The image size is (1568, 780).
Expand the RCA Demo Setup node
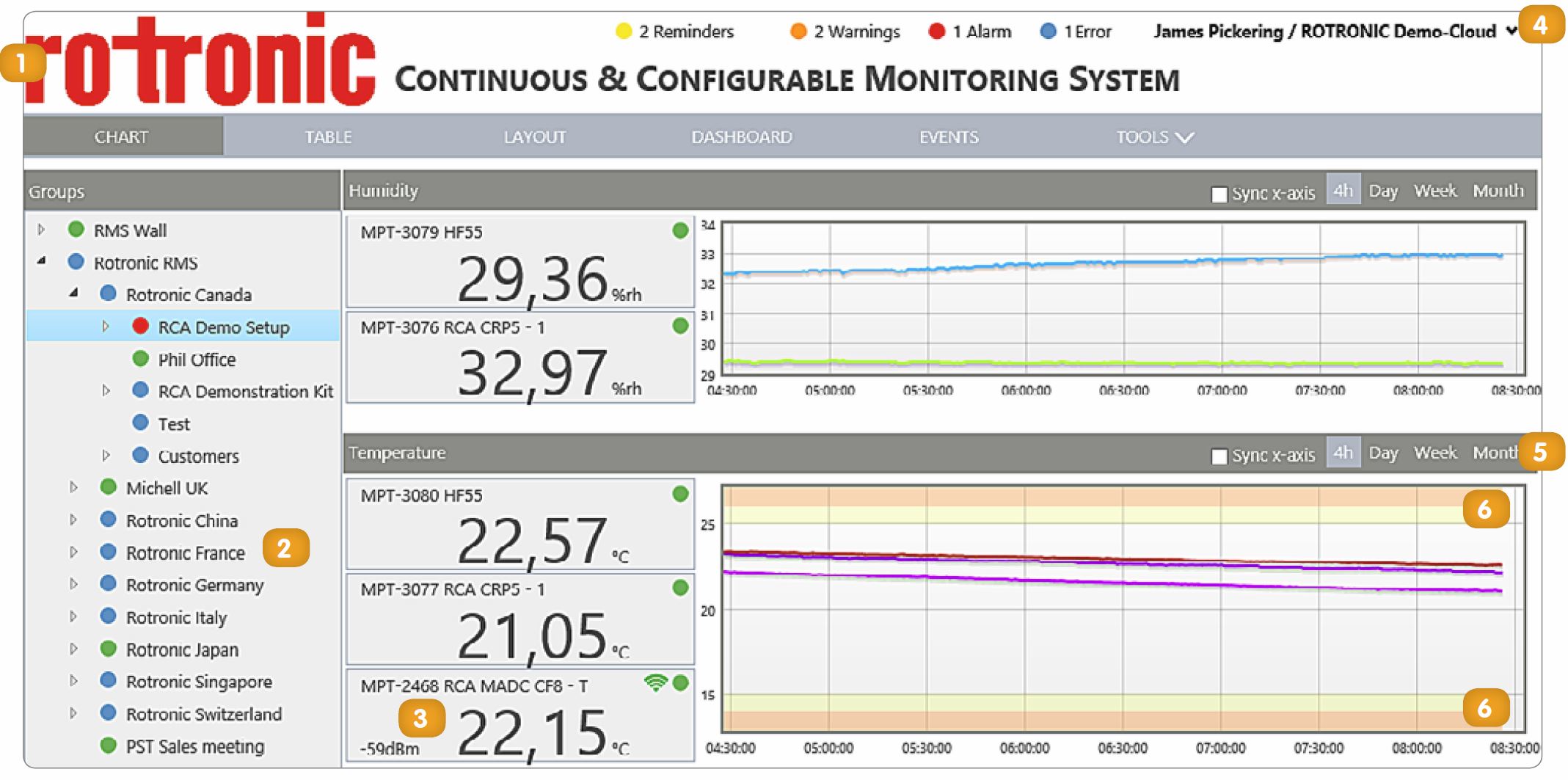(x=106, y=326)
